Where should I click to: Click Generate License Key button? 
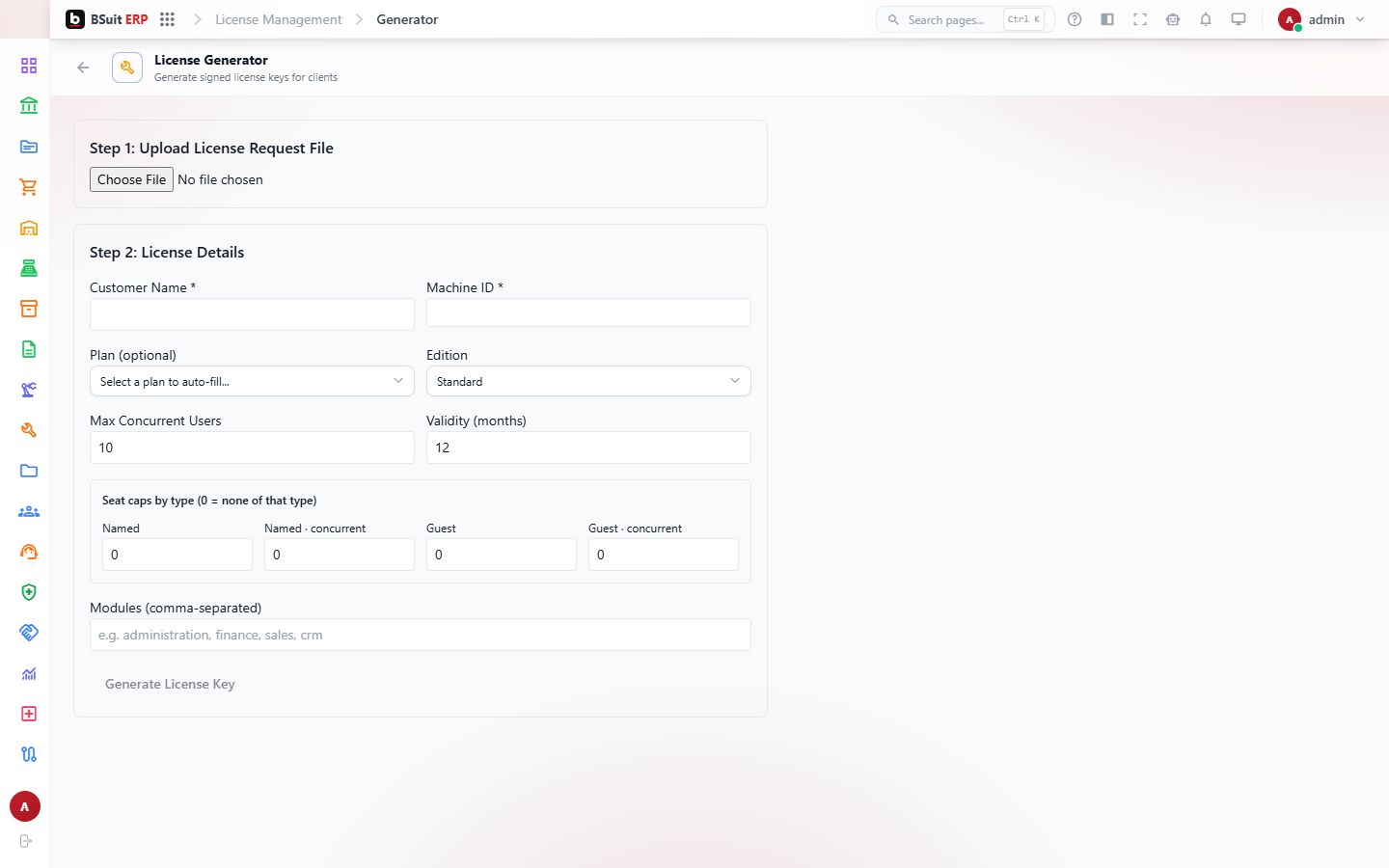pos(170,684)
